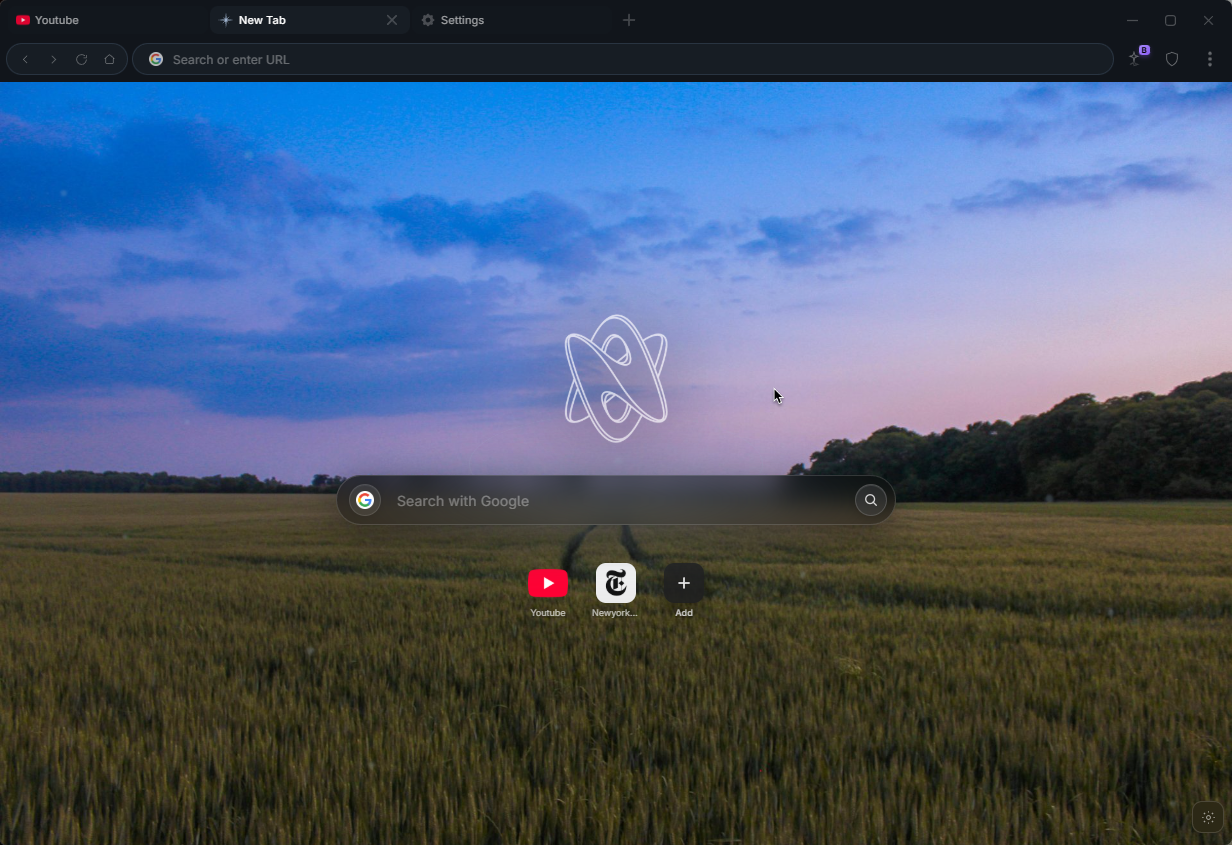Open the shield privacy protections icon
Image resolution: width=1232 pixels, height=845 pixels.
pyautogui.click(x=1172, y=59)
